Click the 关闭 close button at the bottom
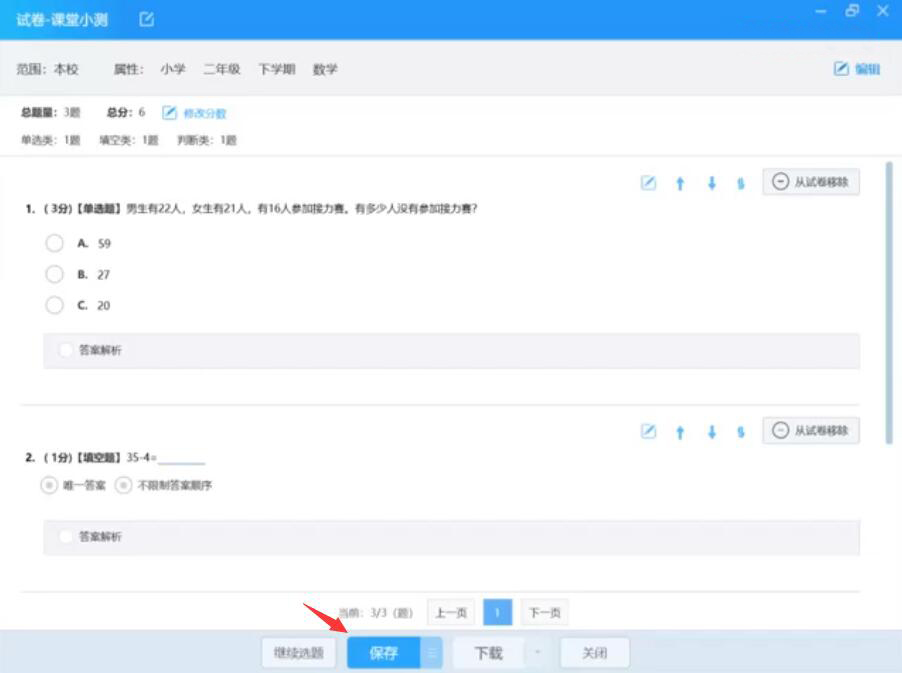This screenshot has width=902, height=673. point(595,653)
